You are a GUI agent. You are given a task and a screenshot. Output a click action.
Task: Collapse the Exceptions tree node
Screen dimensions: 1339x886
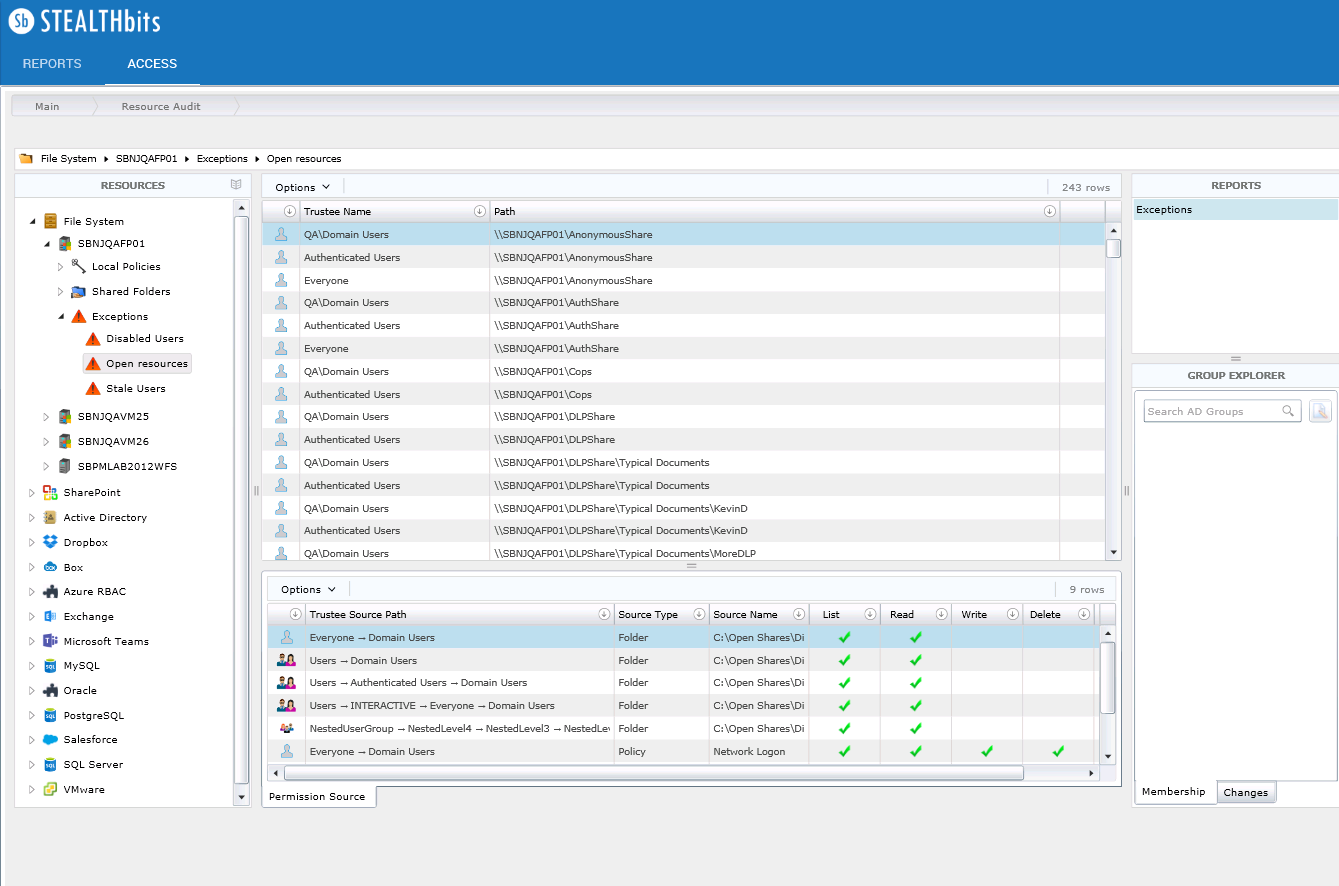60,316
